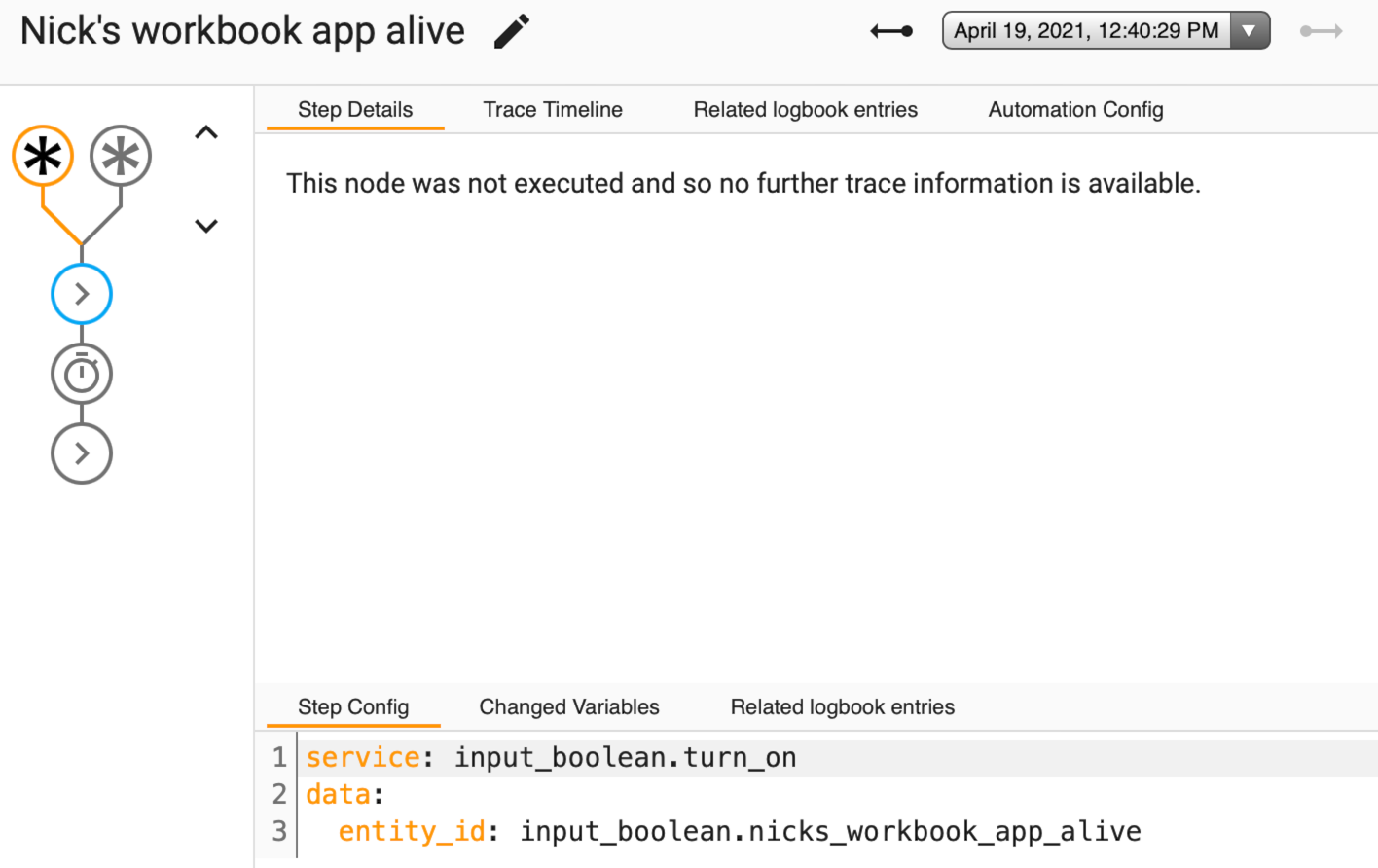
Task: Edit the automation name with the pencil icon
Action: (510, 31)
